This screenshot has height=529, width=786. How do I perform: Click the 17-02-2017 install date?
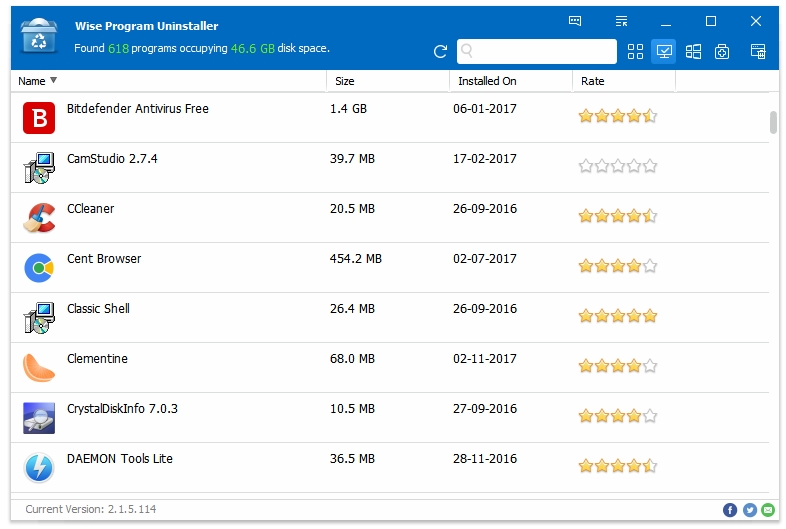[x=485, y=159]
